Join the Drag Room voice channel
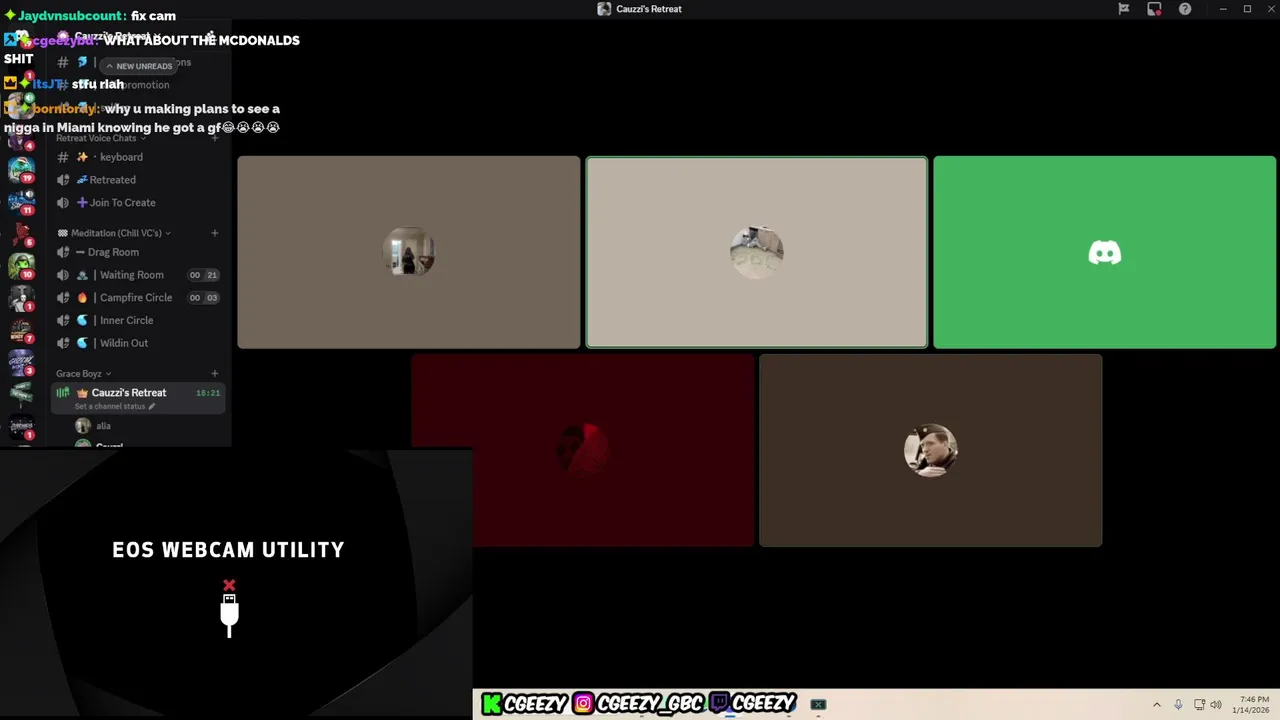 [138, 252]
